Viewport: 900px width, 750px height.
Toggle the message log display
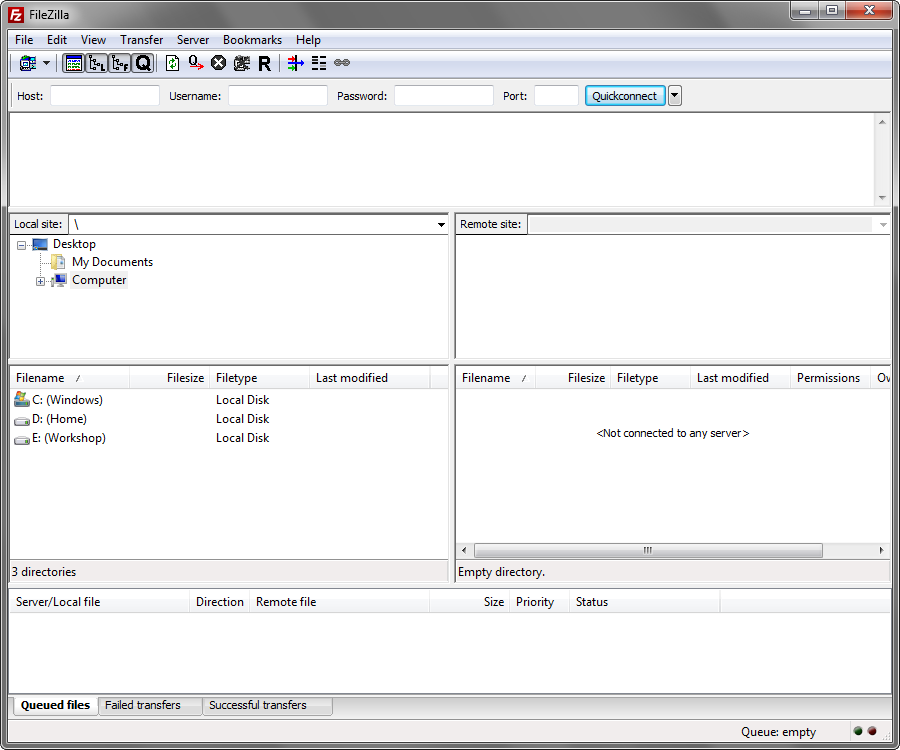point(73,63)
